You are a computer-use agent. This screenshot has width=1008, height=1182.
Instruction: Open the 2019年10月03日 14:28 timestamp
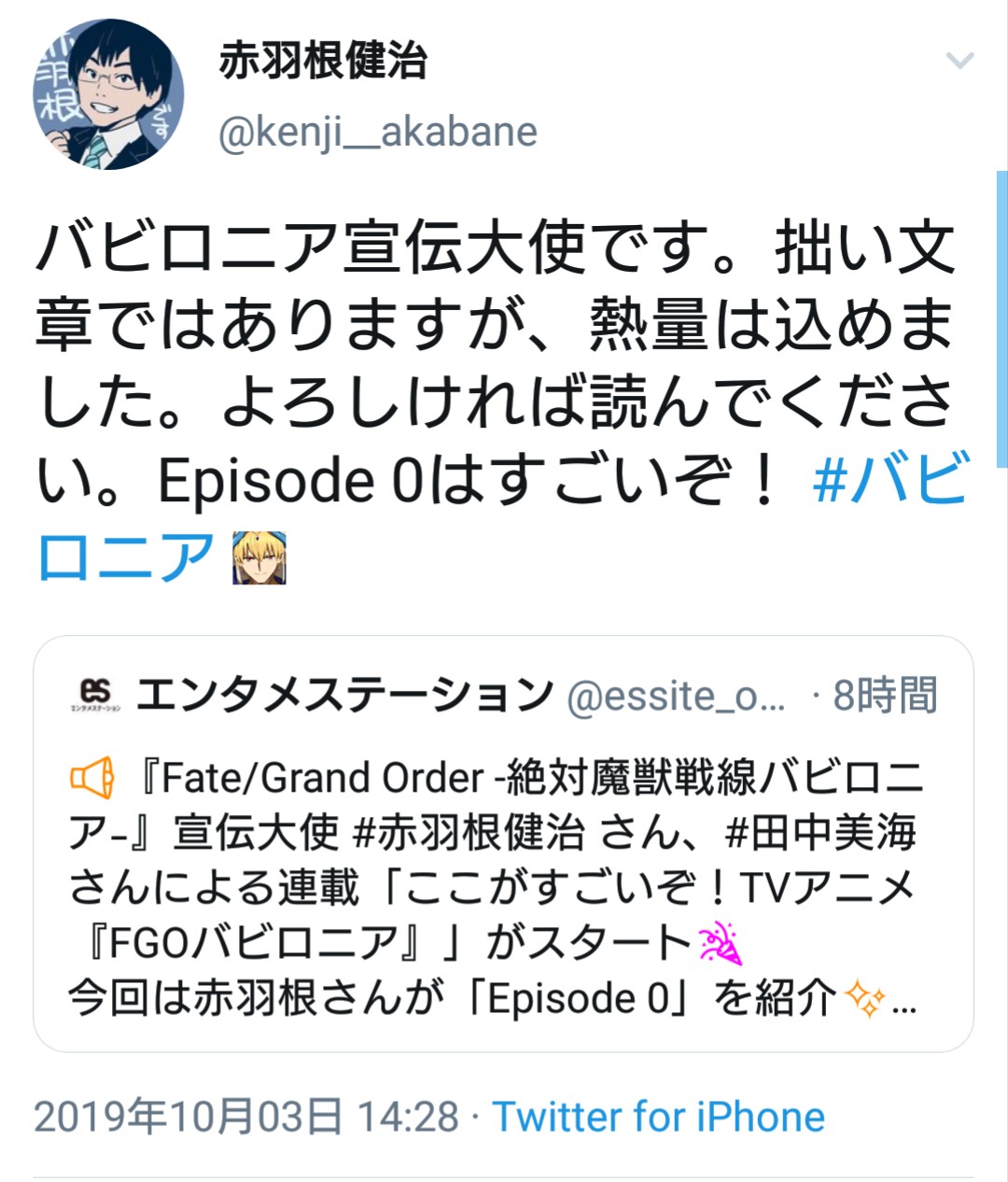[247, 1117]
